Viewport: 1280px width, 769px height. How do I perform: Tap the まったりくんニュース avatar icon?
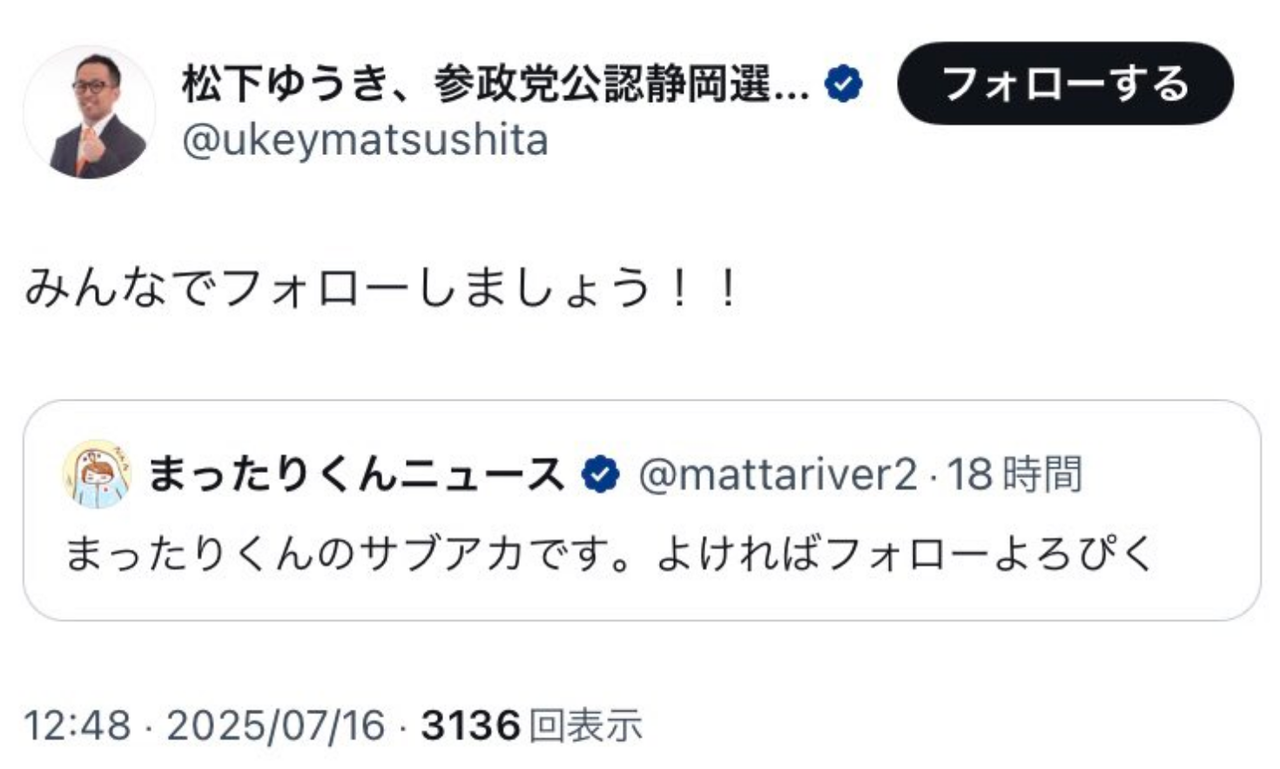(x=97, y=475)
